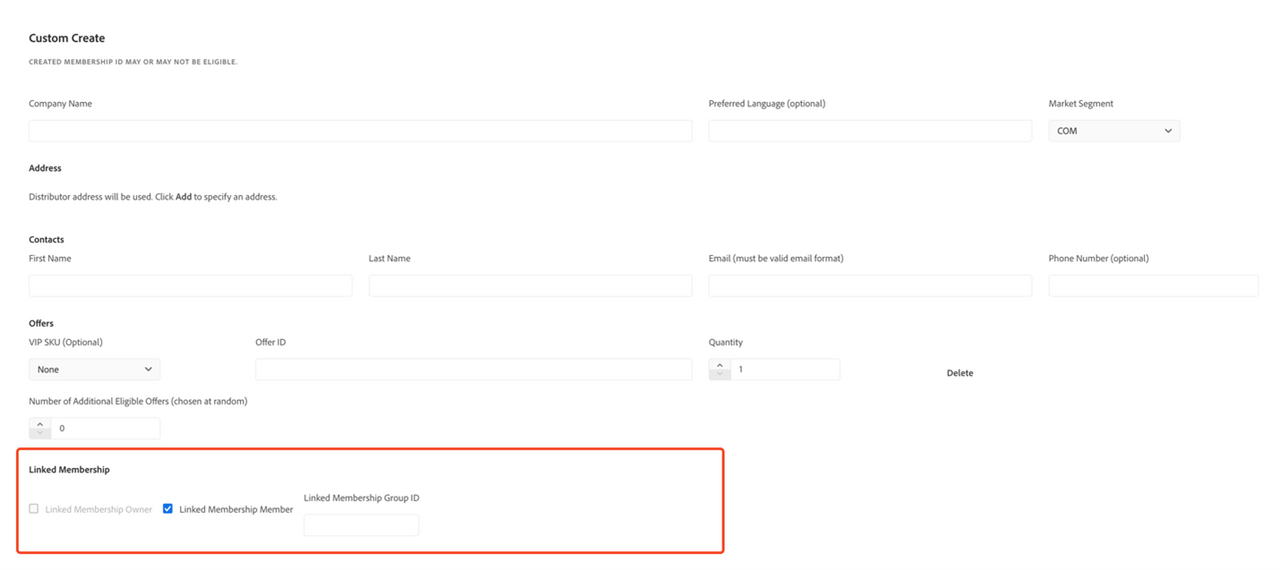Click the Additional Eligible Offers number field

click(x=105, y=429)
